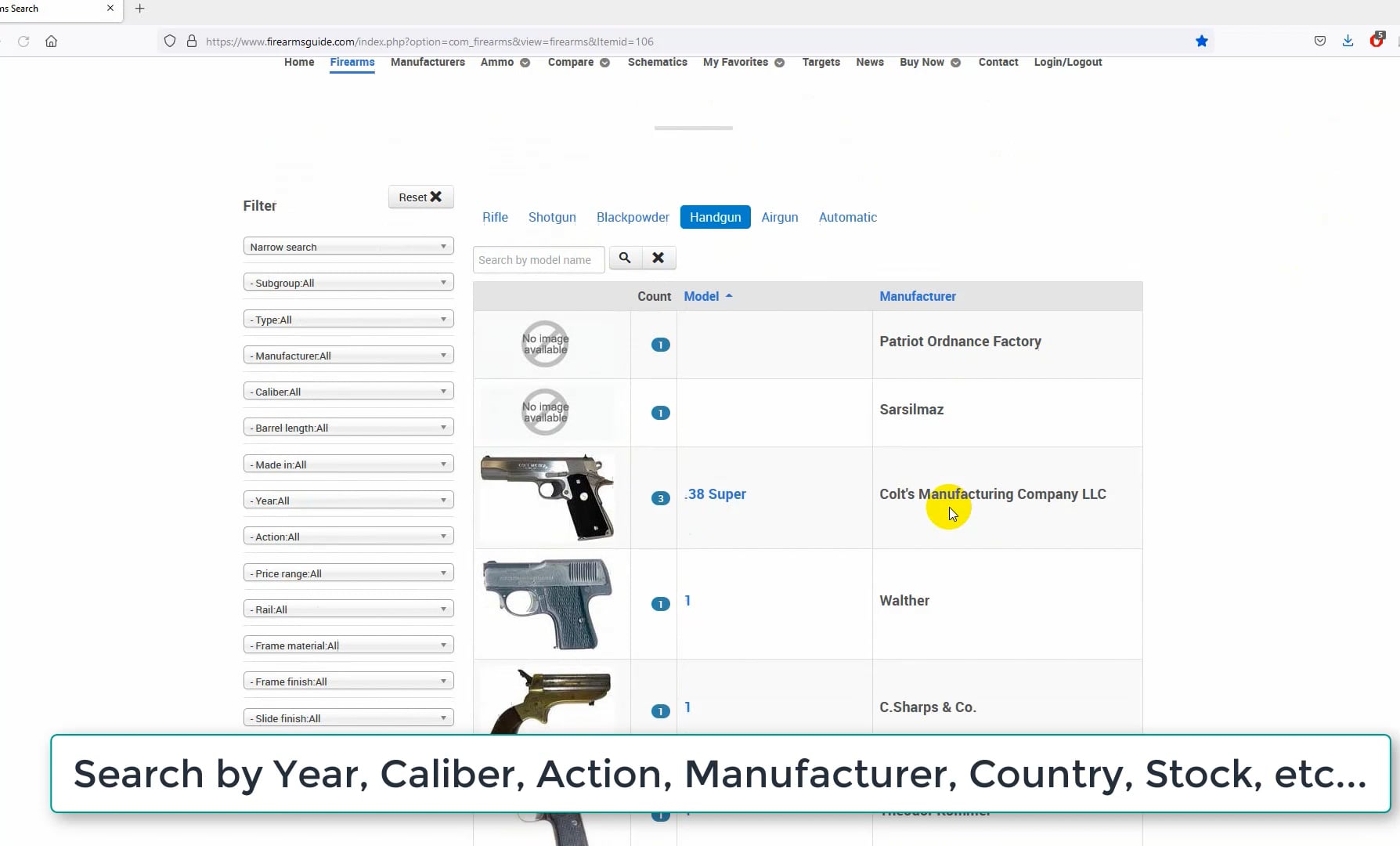Open the Firearms menu item
This screenshot has width=1400, height=846.
point(352,62)
